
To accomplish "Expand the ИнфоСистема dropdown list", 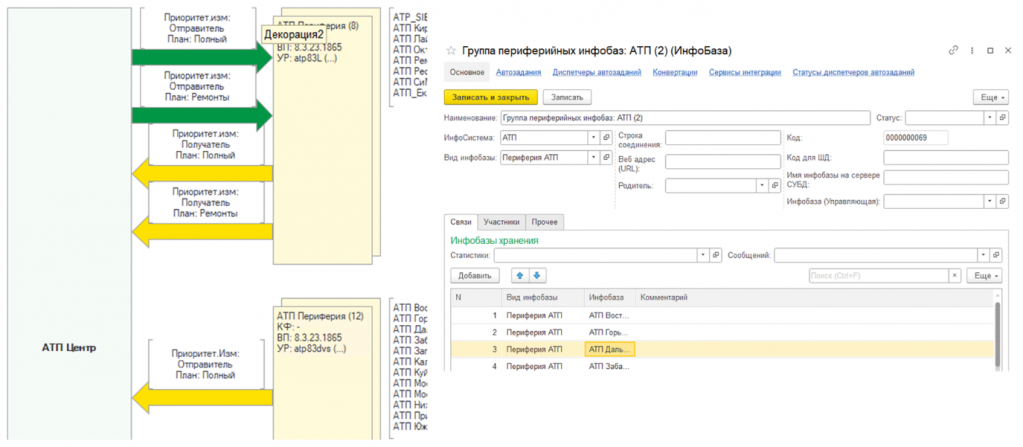I will (593, 138).
